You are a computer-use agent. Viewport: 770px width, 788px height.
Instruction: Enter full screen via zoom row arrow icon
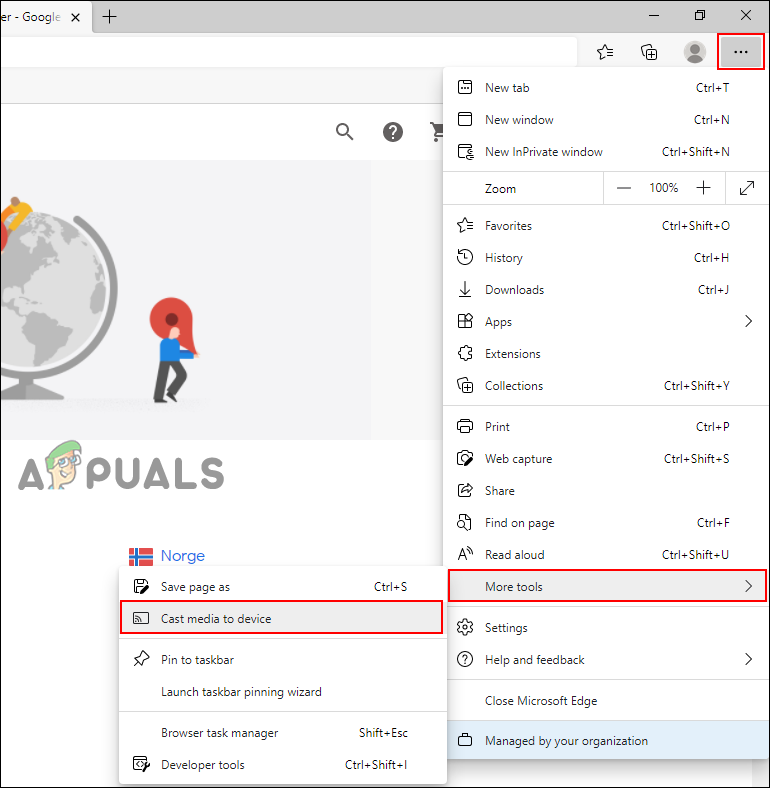[747, 188]
